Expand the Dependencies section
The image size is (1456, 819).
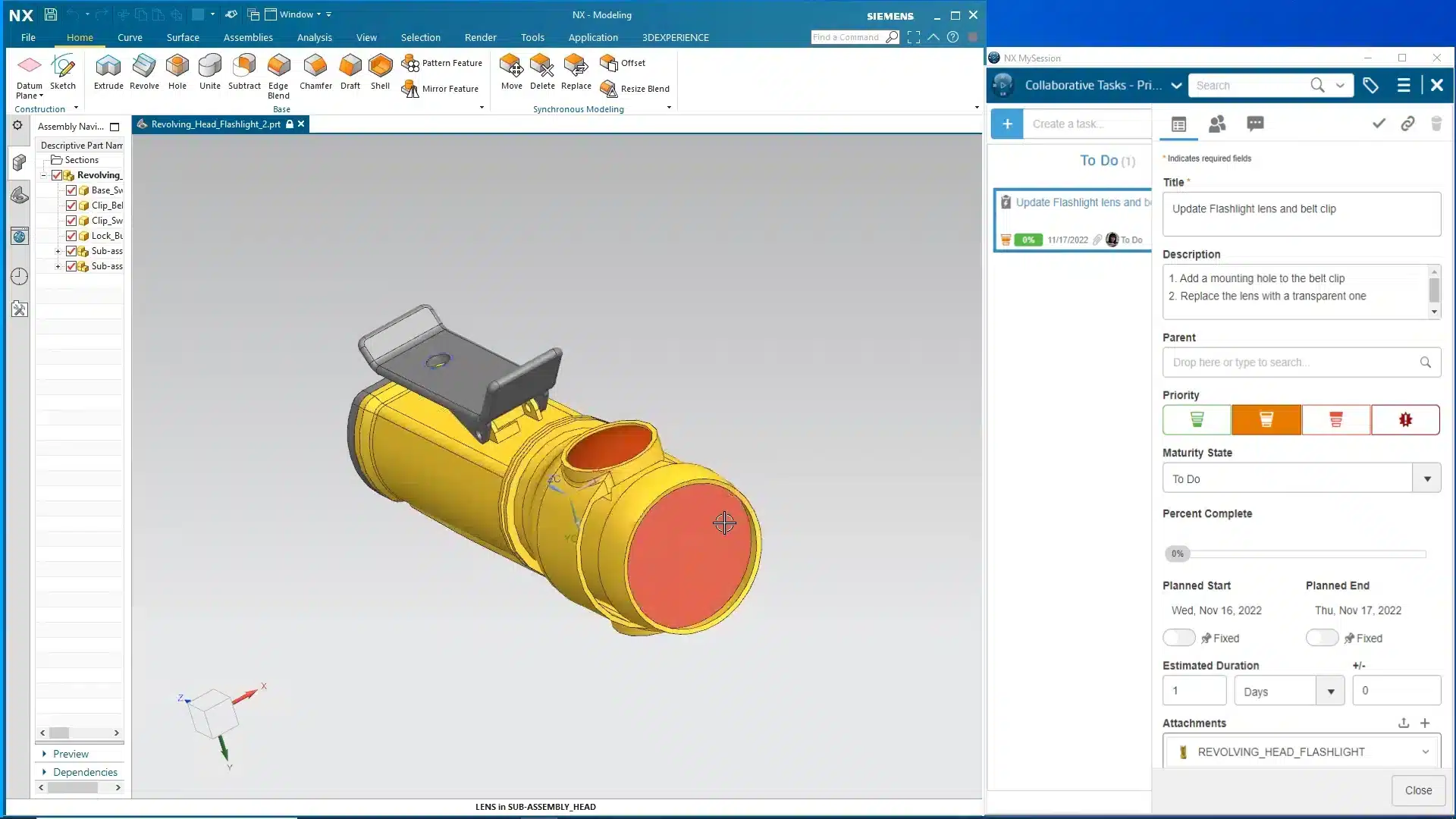(85, 772)
